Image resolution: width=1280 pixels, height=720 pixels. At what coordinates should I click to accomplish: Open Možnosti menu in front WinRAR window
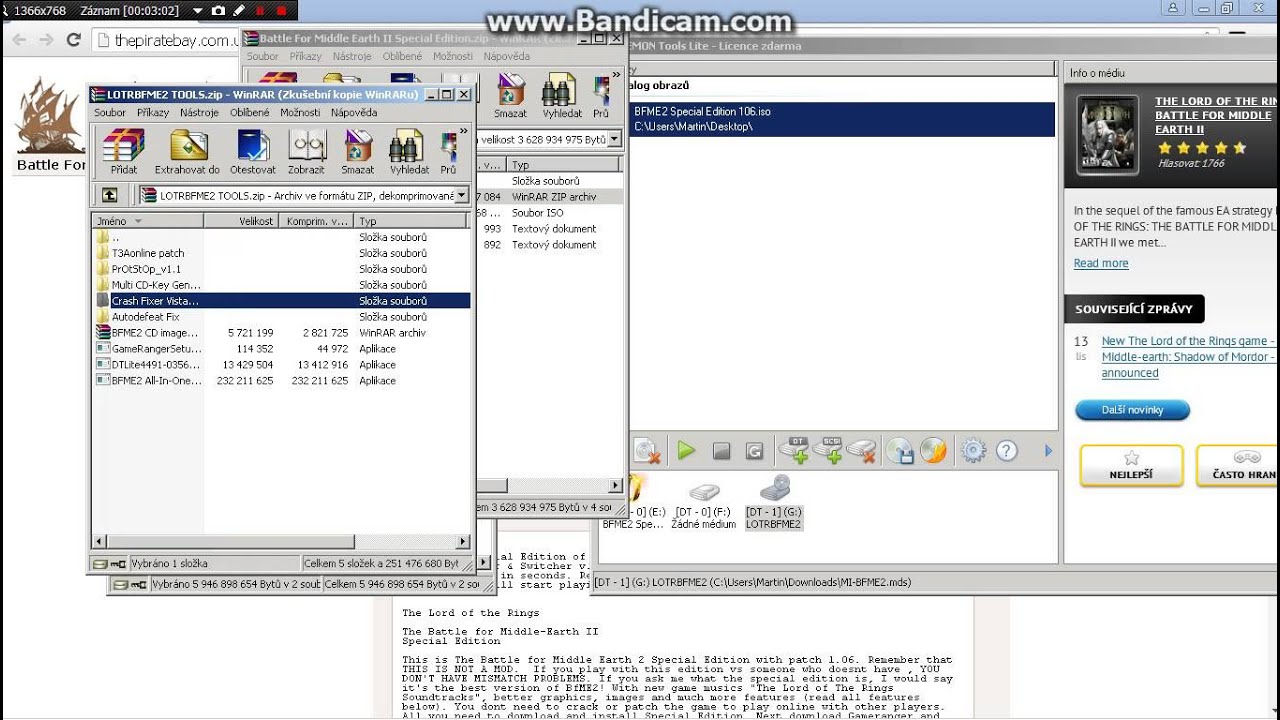300,113
